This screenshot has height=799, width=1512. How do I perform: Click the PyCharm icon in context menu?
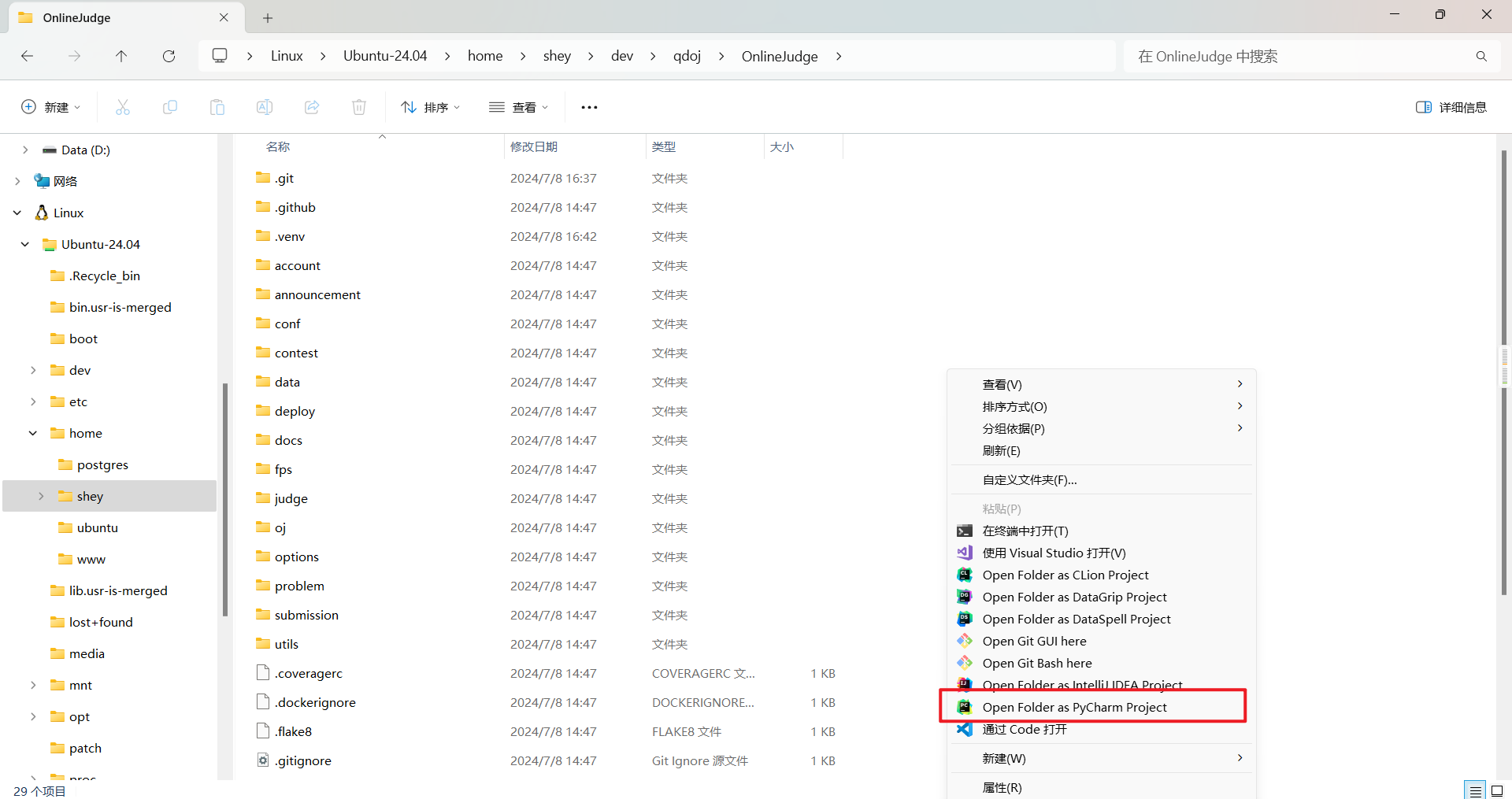[965, 708]
